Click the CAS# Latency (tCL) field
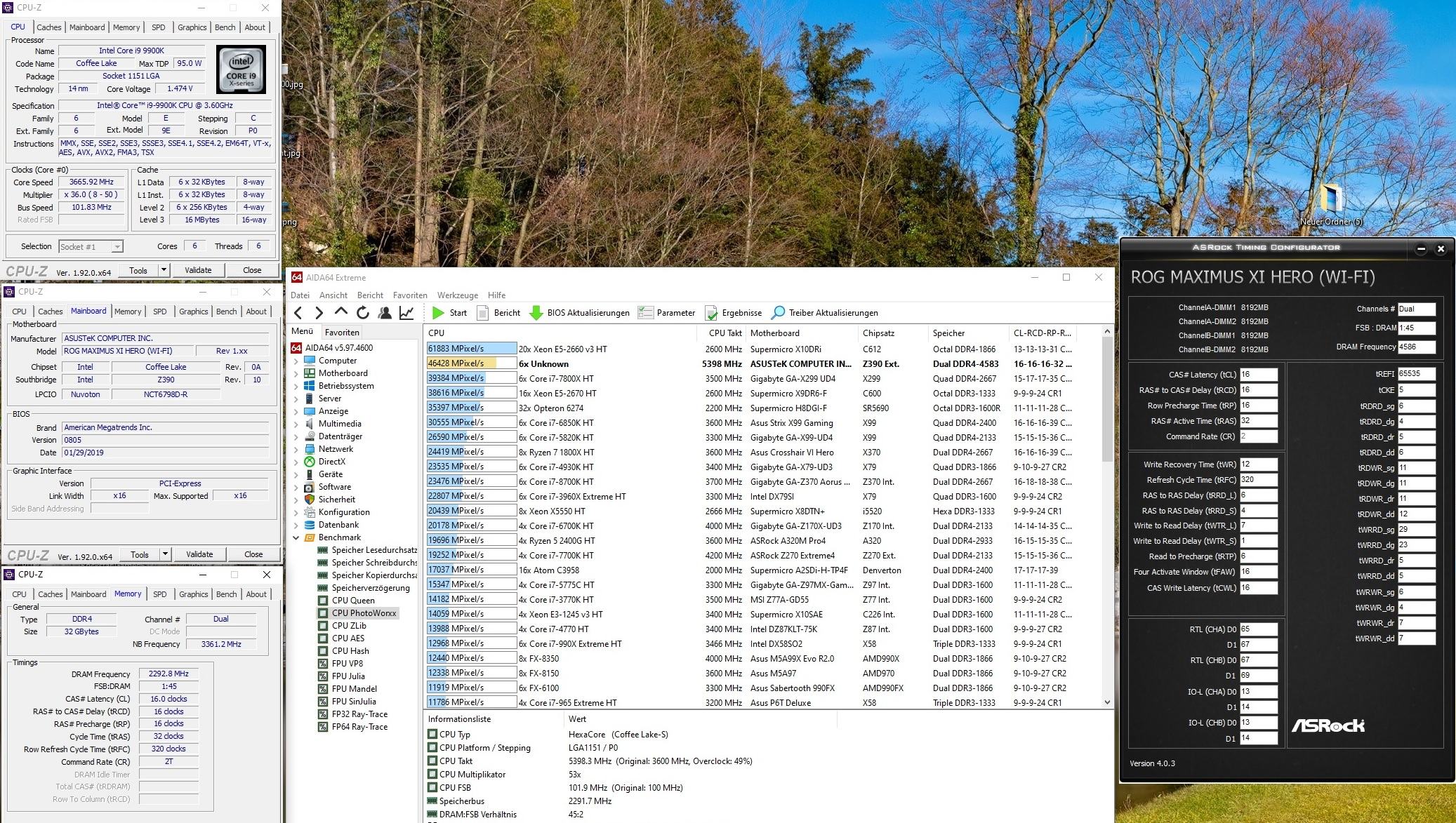 click(x=1258, y=375)
